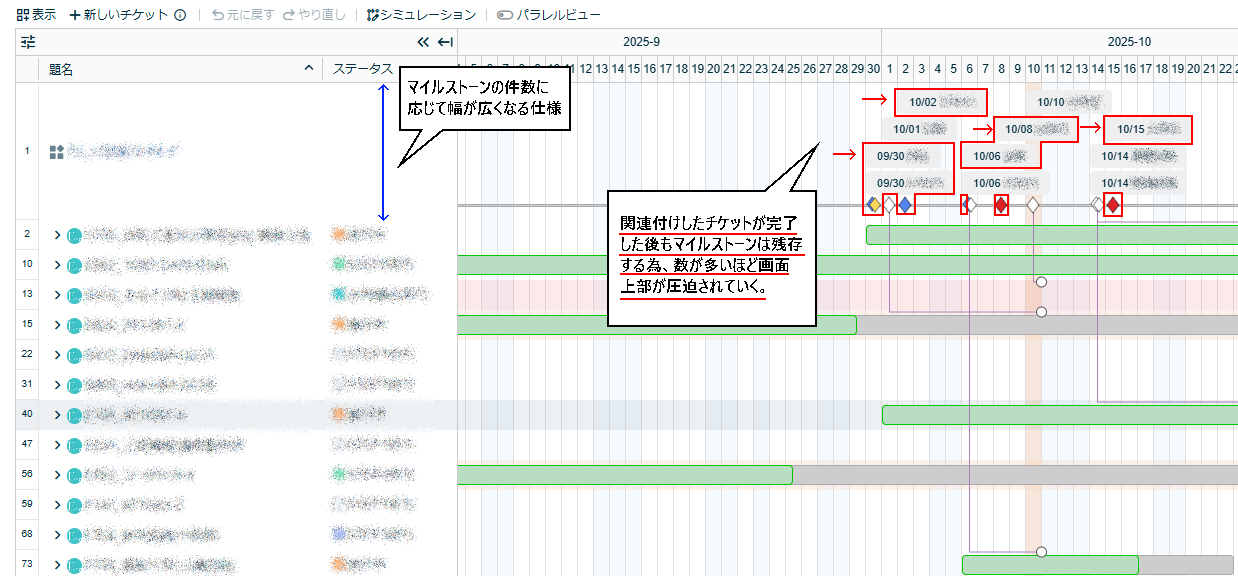Expand ticket row number 2
1238x576 pixels.
click(57, 236)
